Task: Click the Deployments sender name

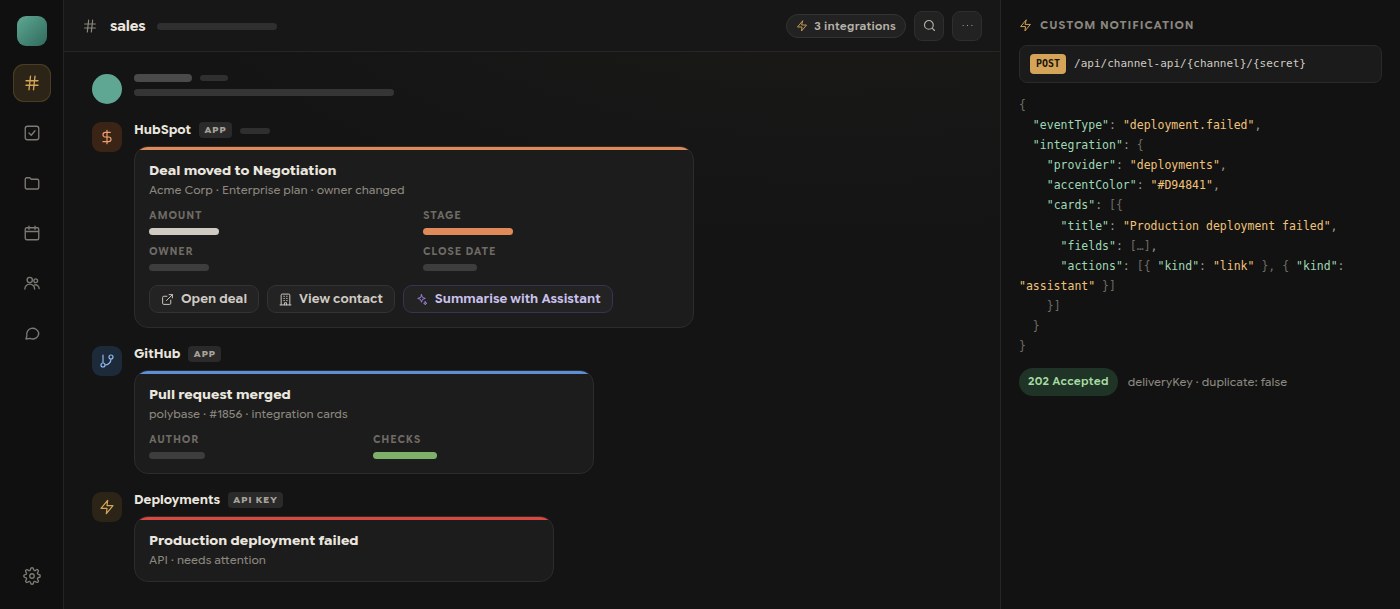Action: pyautogui.click(x=177, y=500)
